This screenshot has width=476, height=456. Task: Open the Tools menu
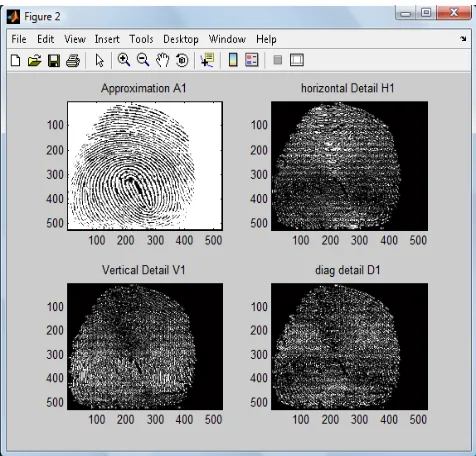click(141, 39)
